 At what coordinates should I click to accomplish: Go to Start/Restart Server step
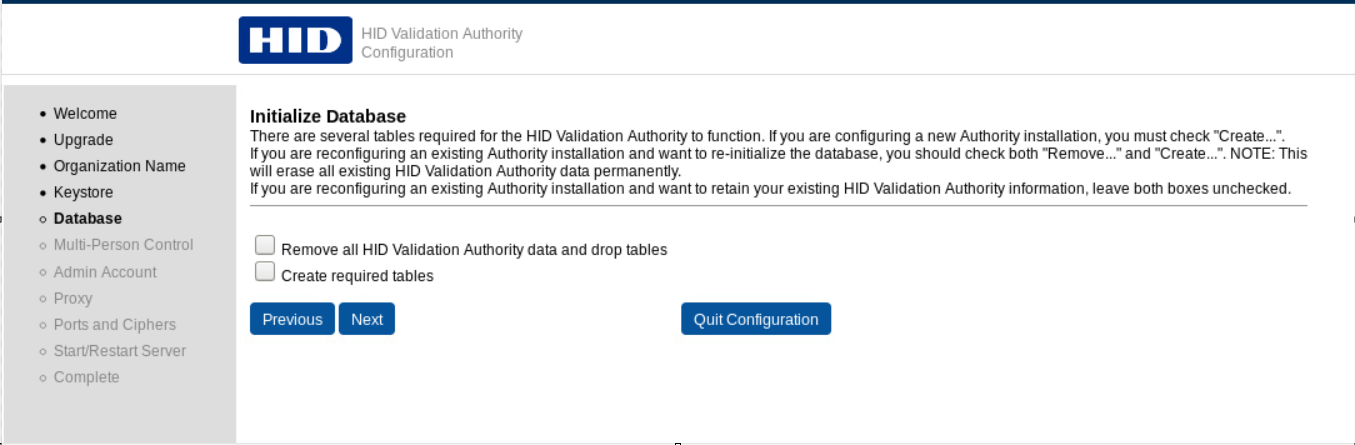(120, 351)
